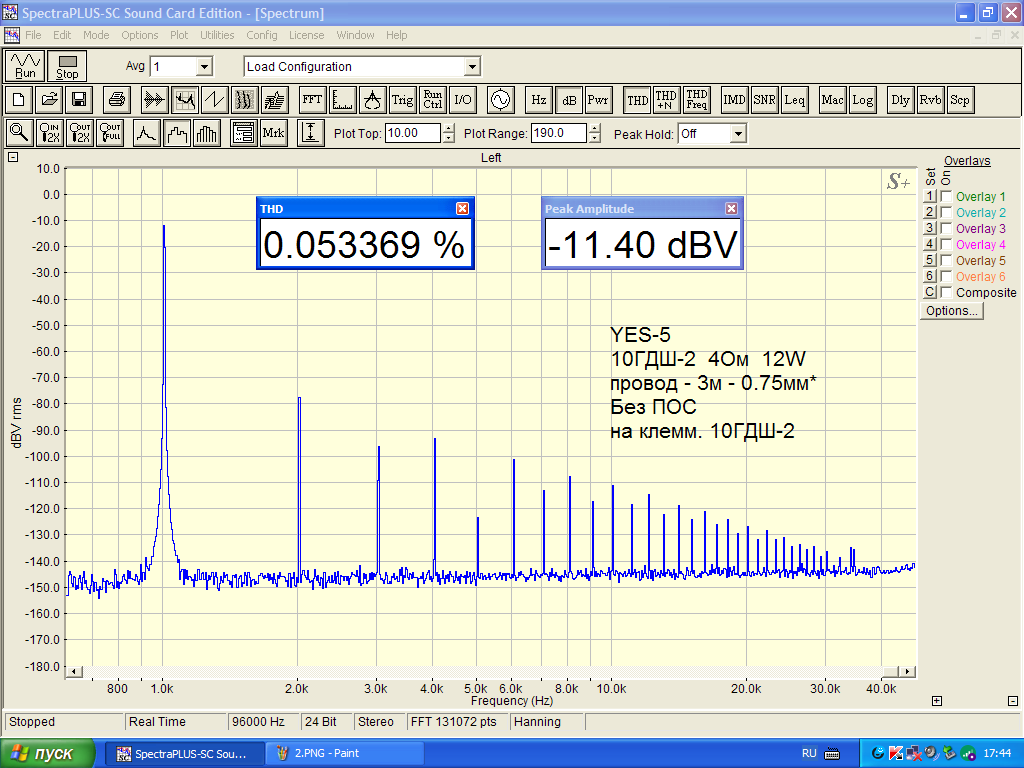Open the Config menu

(x=262, y=35)
